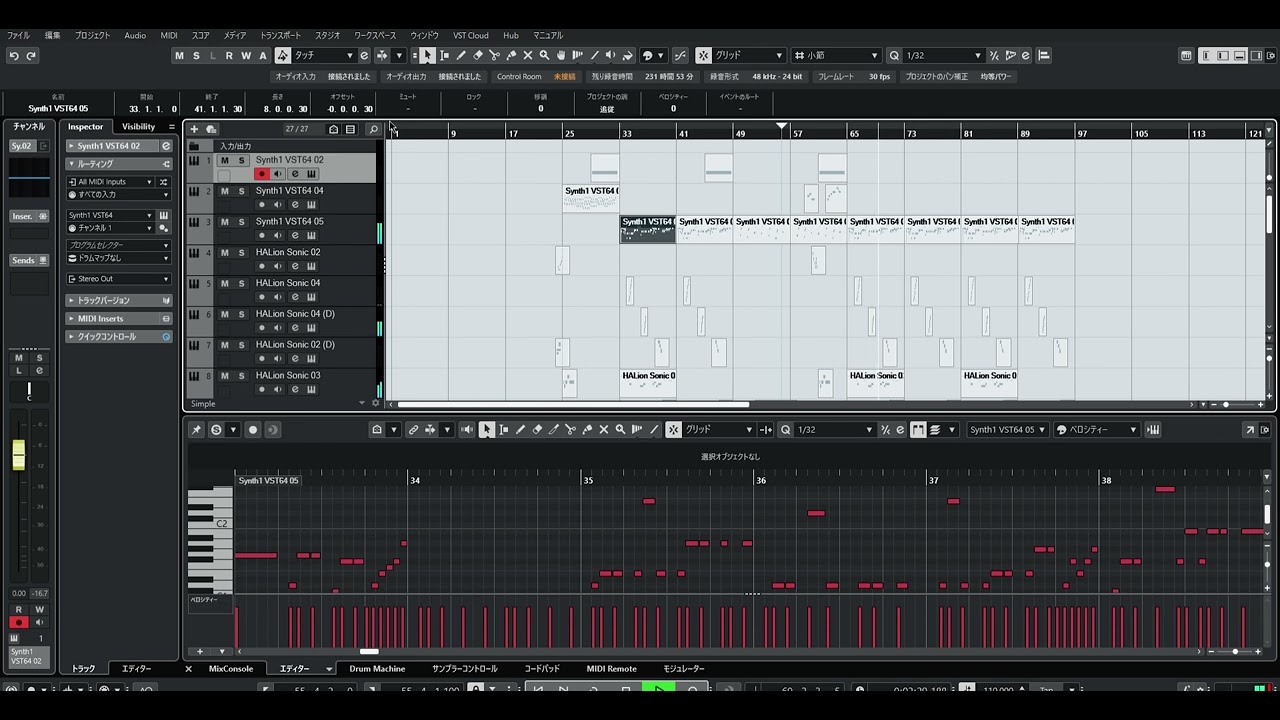Select the Zoom magnifier tool in main toolbar
The image size is (1280, 720).
click(x=544, y=56)
